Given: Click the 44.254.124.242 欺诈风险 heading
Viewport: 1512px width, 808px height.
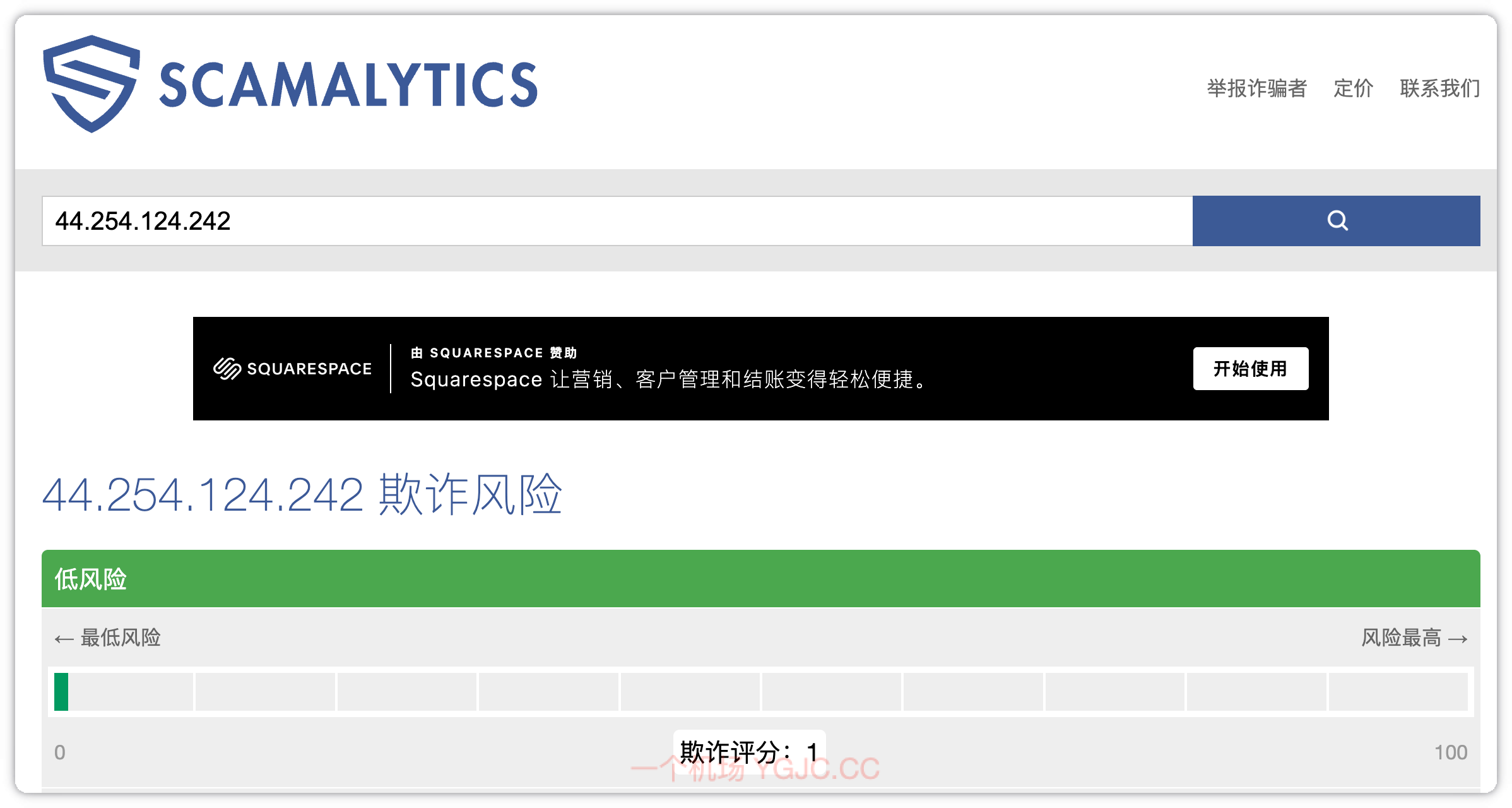Looking at the screenshot, I should [x=302, y=495].
